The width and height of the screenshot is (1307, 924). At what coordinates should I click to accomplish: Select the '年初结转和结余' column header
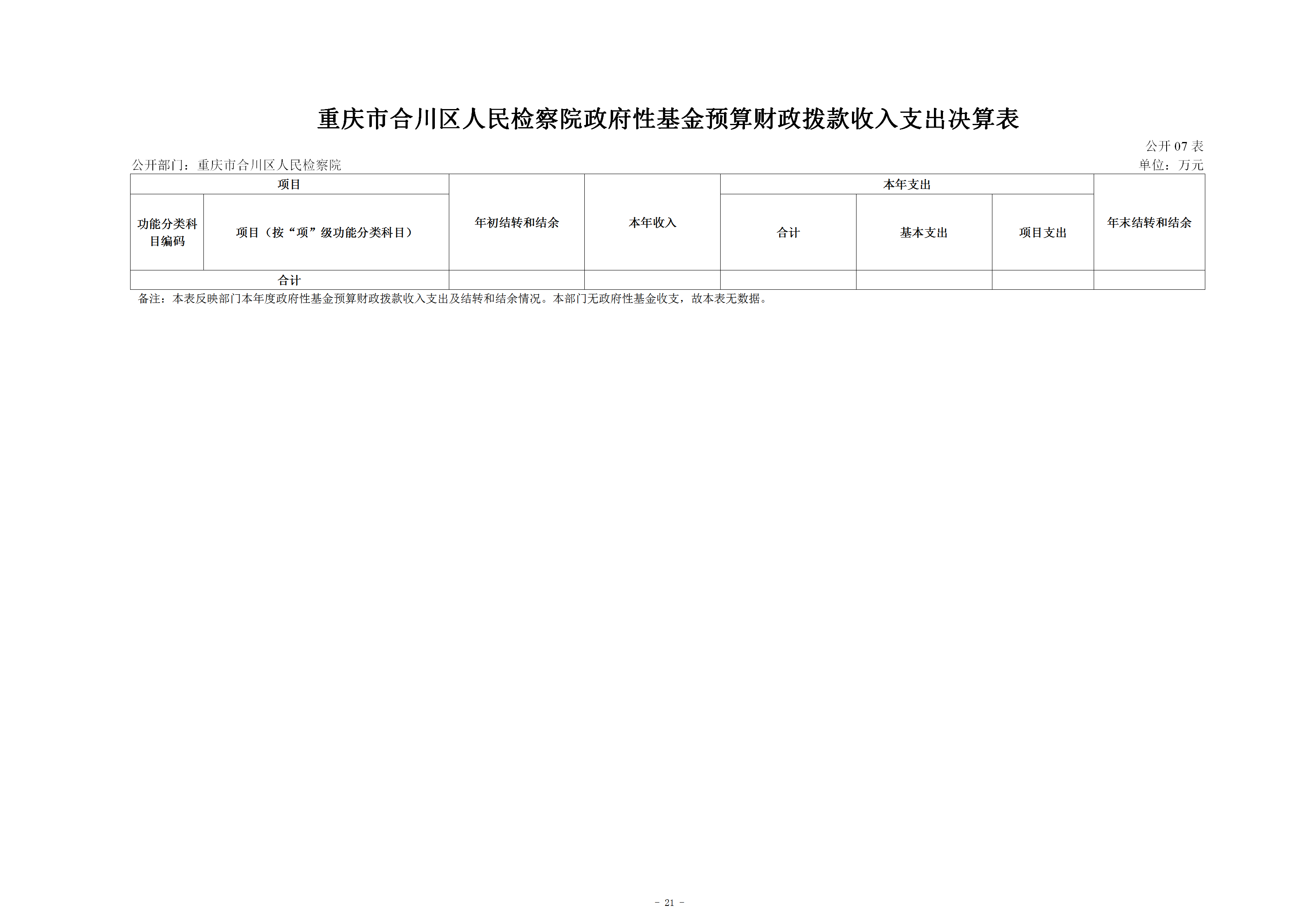516,223
